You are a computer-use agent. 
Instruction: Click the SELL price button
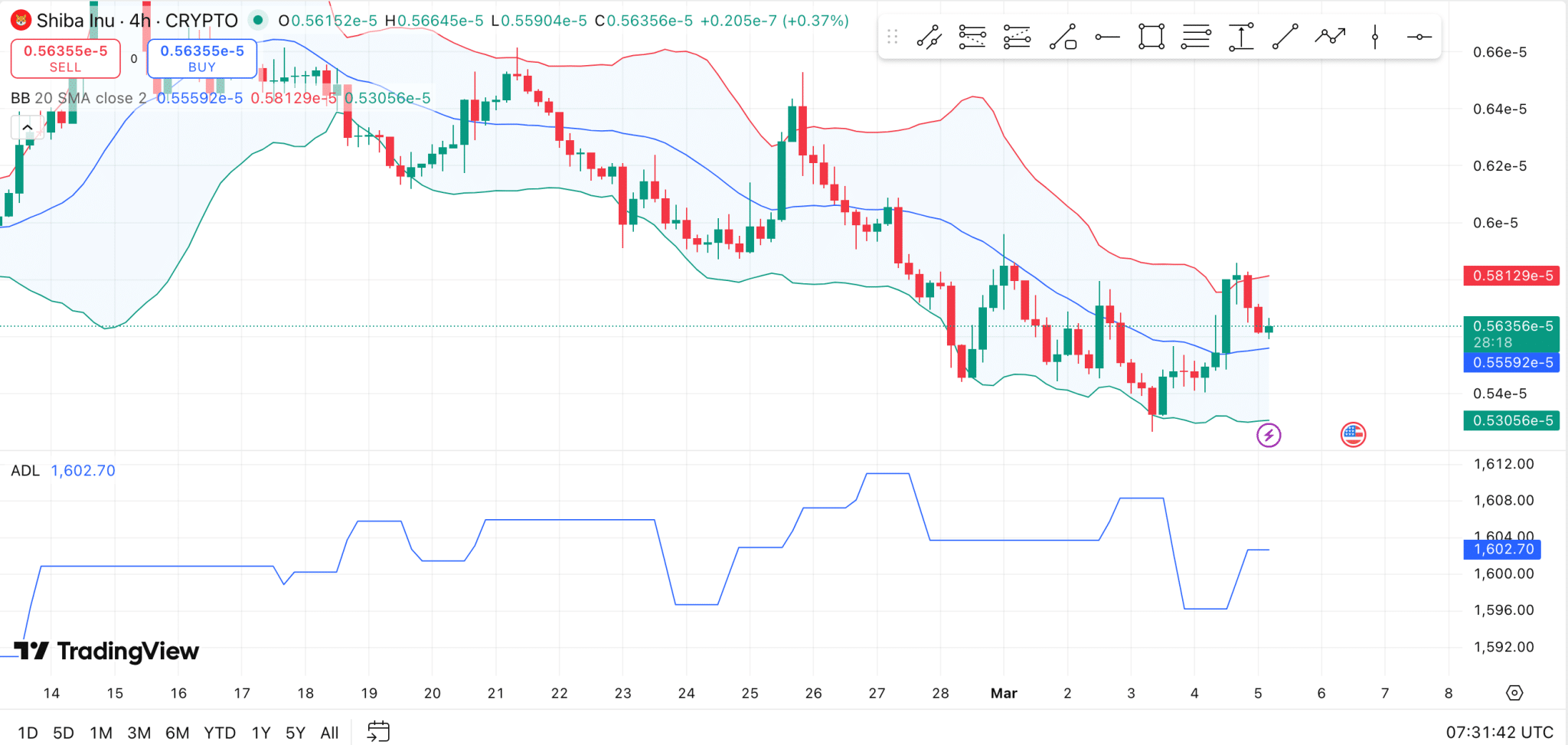click(66, 58)
